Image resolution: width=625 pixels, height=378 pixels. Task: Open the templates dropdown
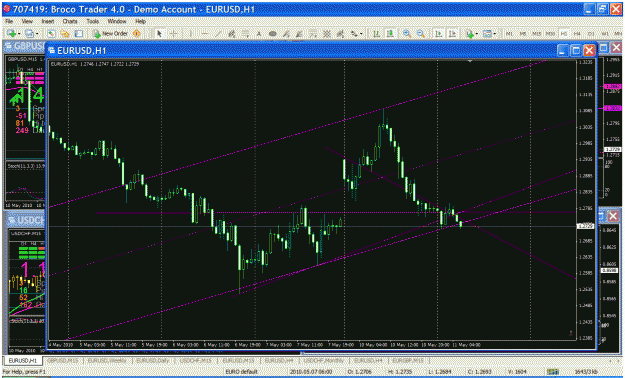pyautogui.click(x=489, y=33)
